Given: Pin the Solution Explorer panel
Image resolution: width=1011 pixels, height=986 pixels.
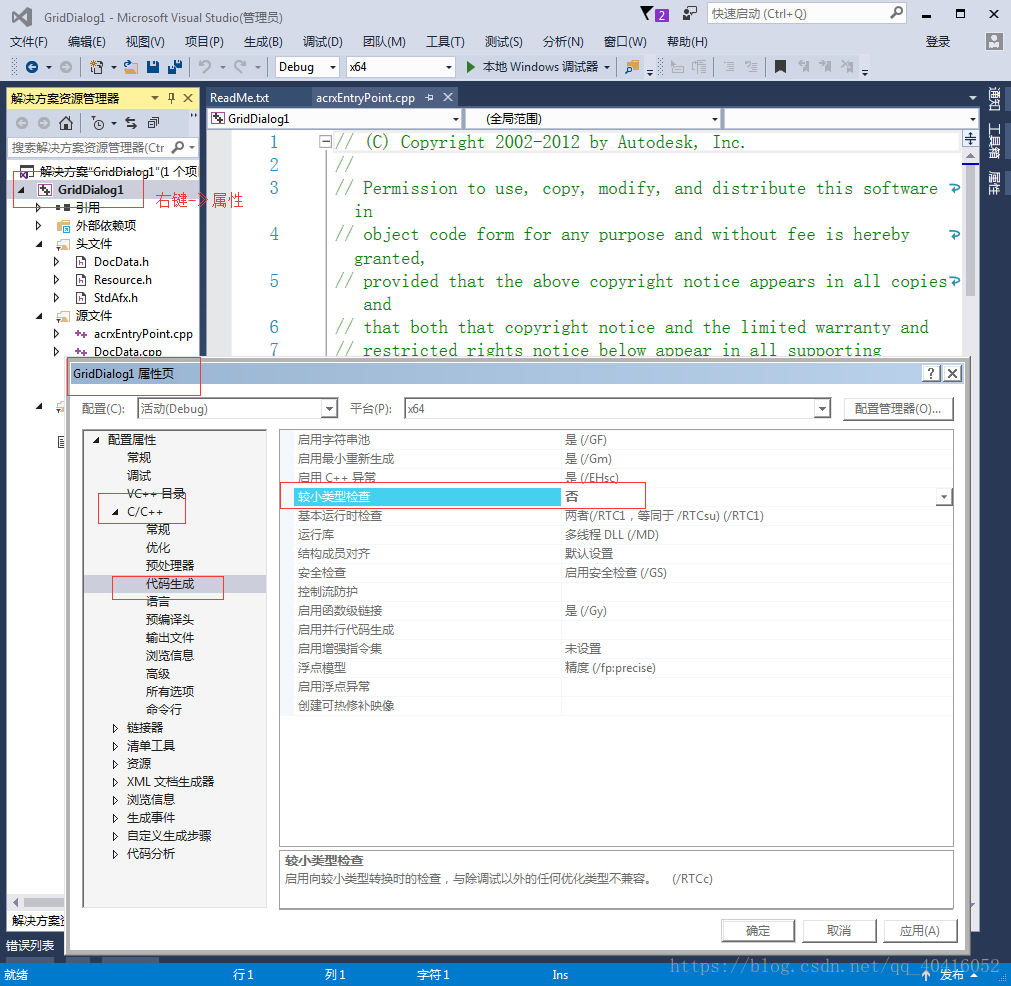Looking at the screenshot, I should point(172,98).
